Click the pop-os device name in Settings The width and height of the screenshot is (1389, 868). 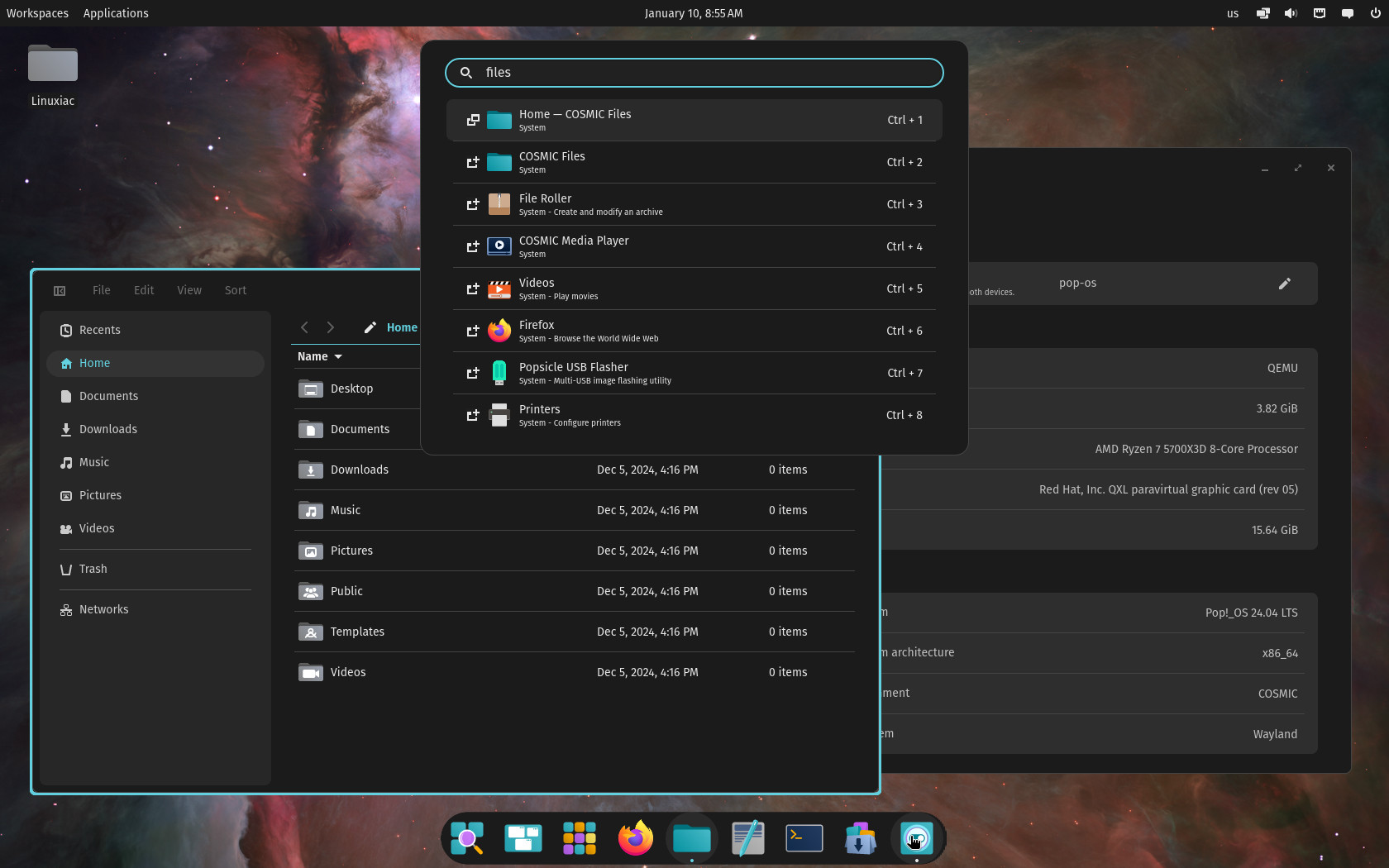(1077, 283)
